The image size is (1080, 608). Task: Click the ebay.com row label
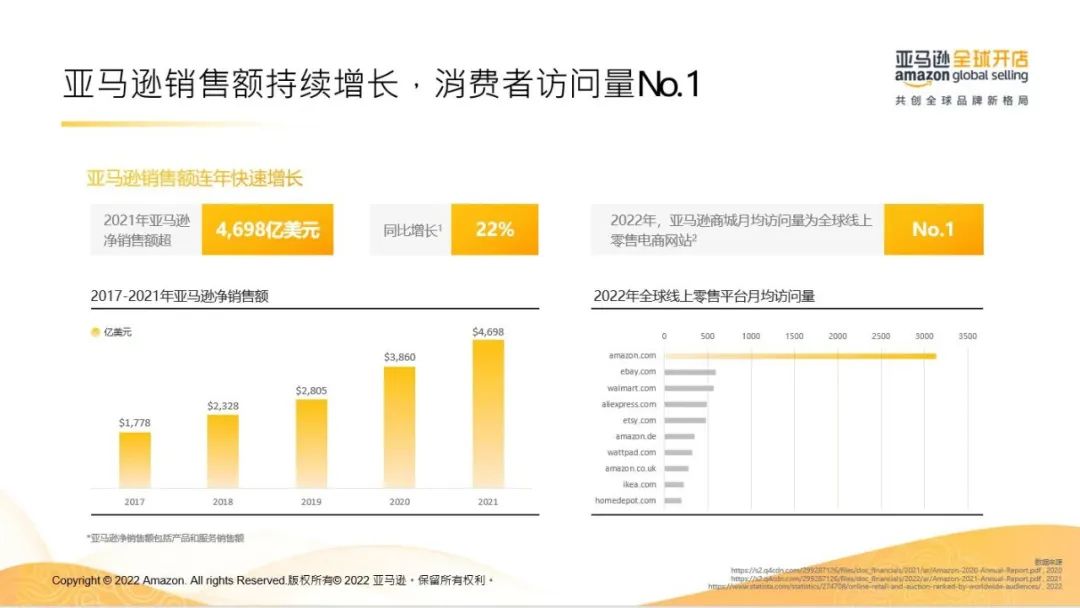click(x=638, y=372)
